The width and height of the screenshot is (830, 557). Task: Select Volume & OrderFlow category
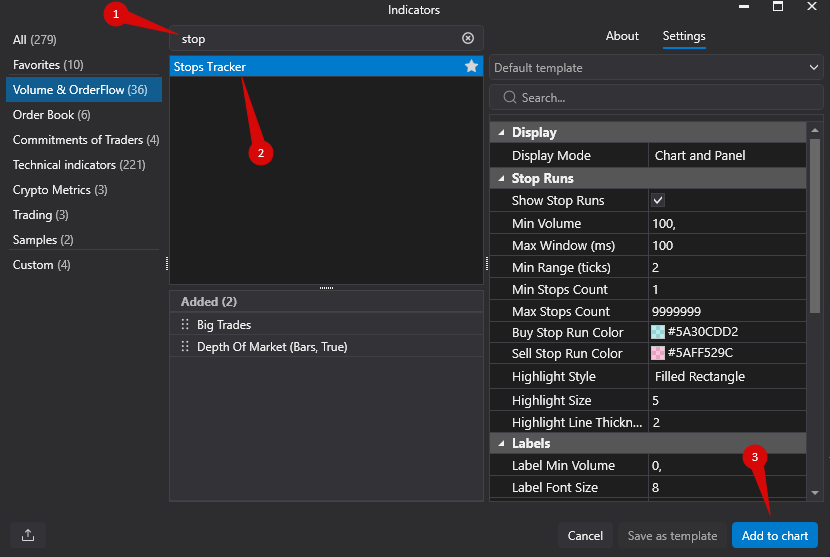[x=84, y=89]
